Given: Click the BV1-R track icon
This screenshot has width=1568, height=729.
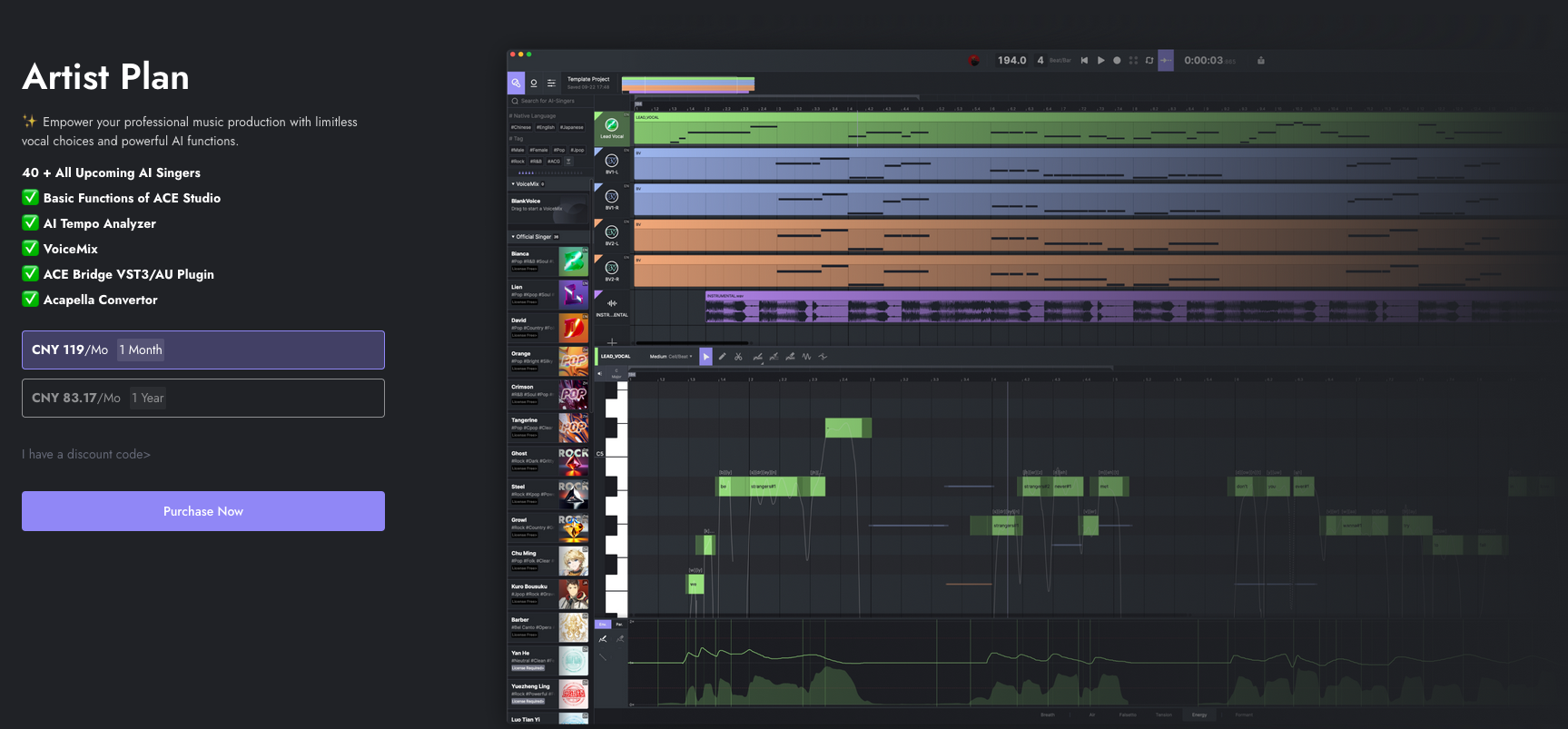Looking at the screenshot, I should (612, 196).
